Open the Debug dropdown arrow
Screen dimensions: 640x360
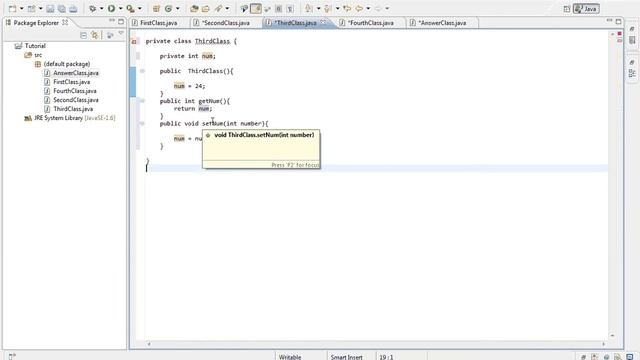tap(101, 9)
